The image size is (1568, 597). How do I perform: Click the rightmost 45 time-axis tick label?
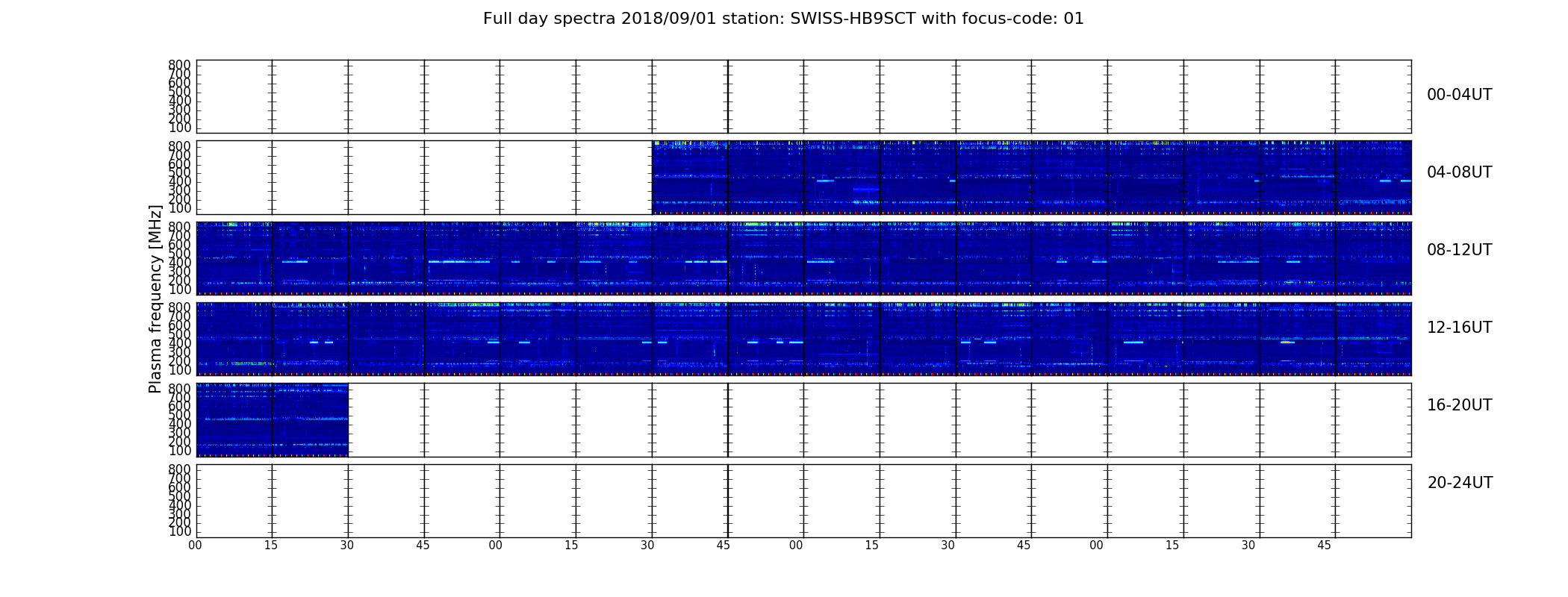click(x=1324, y=546)
